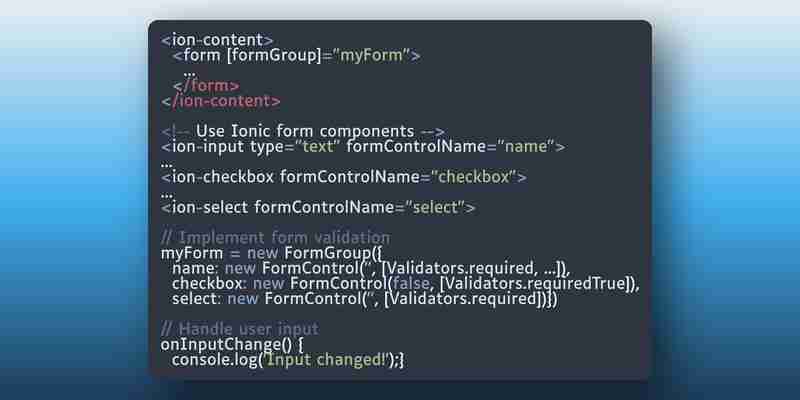Click the ion-checkbox formControlName line
Screen dimensions: 800x400
tap(344, 177)
